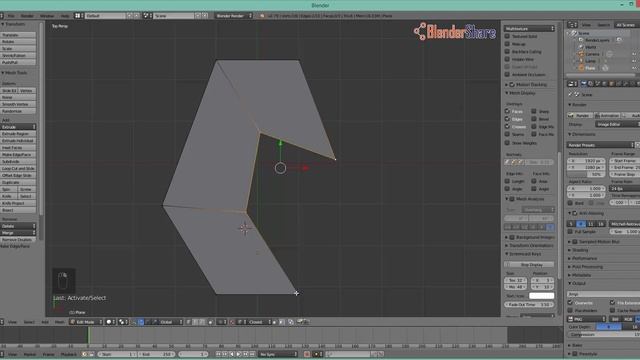The width and height of the screenshot is (640, 360).
Task: Enable Textured Solid checkbox
Action: (x=507, y=36)
